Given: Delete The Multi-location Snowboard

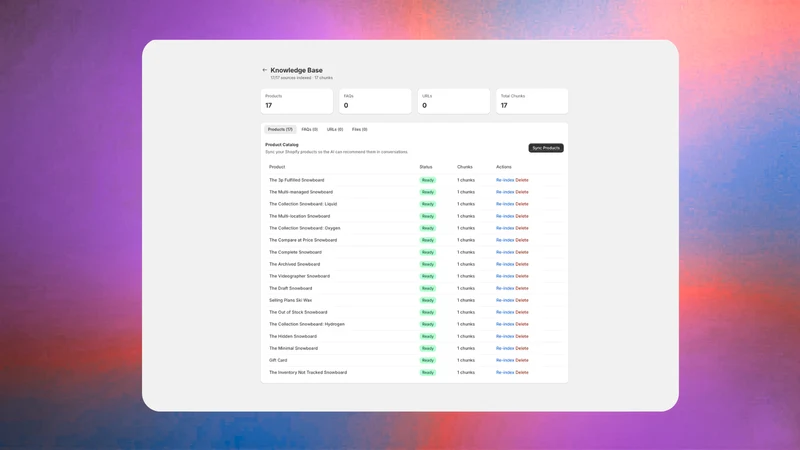Looking at the screenshot, I should click(522, 216).
